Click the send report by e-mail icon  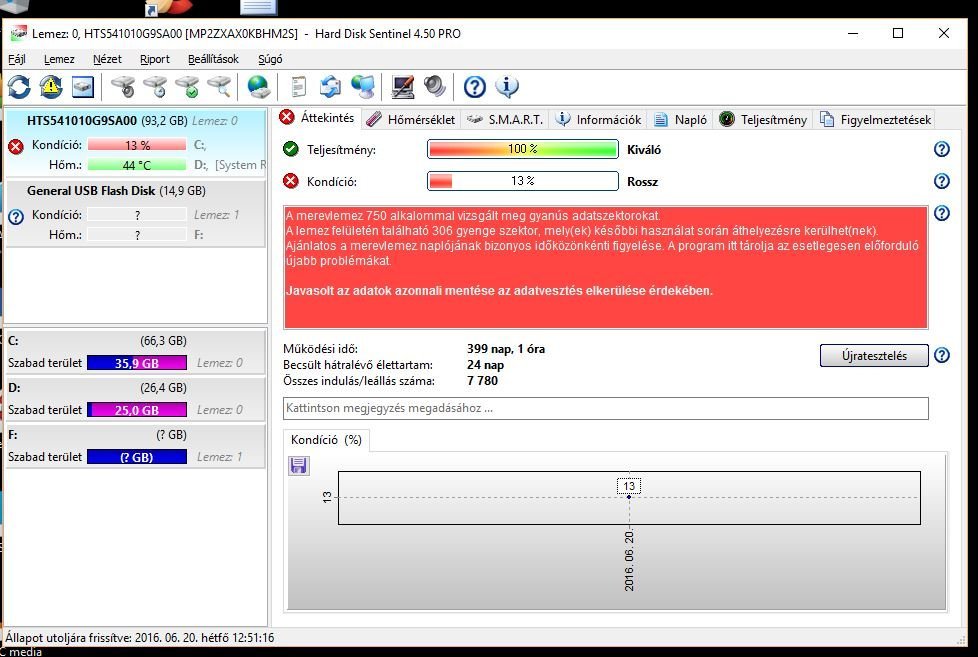[330, 87]
